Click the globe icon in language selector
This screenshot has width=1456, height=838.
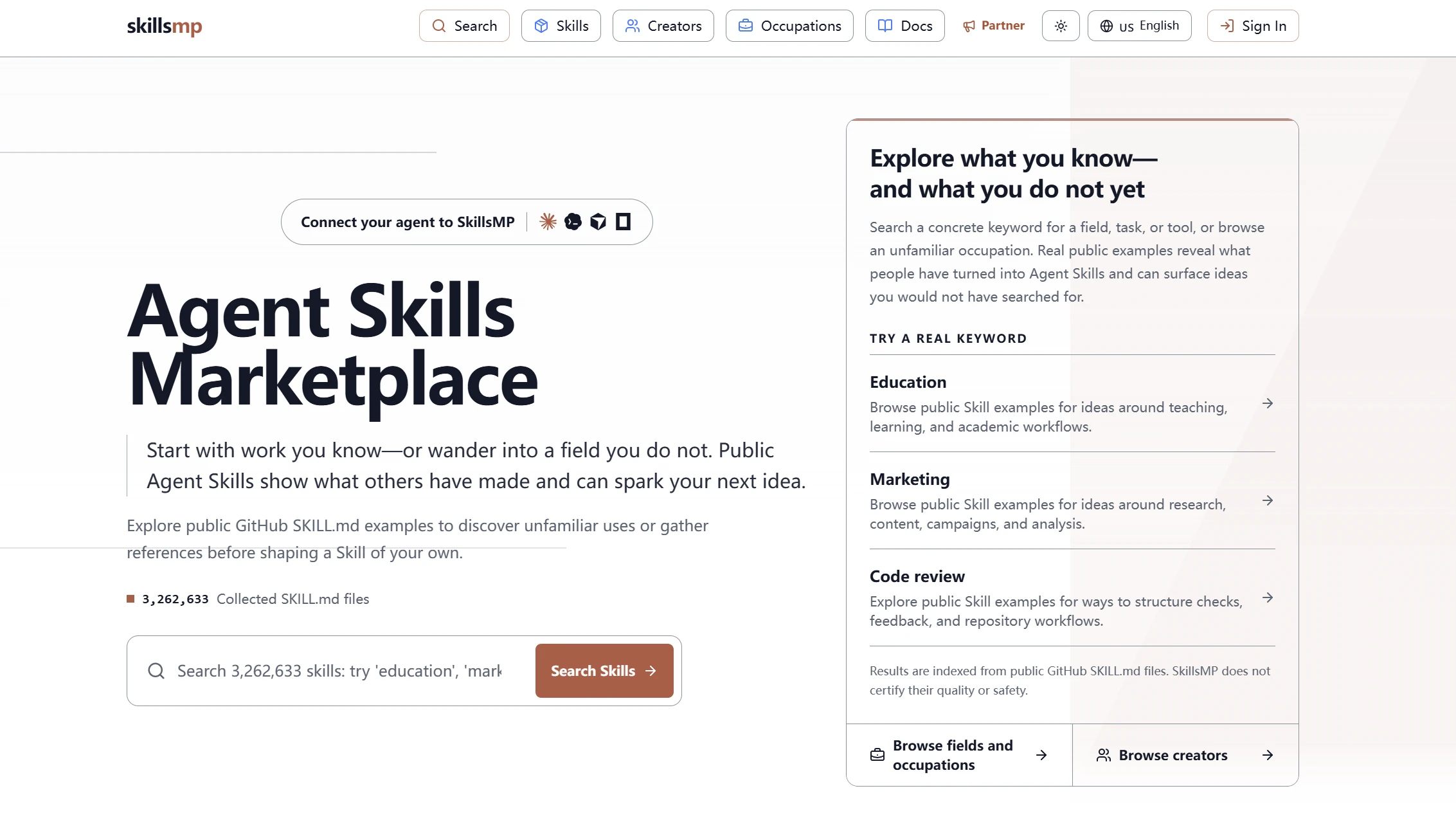1106,26
